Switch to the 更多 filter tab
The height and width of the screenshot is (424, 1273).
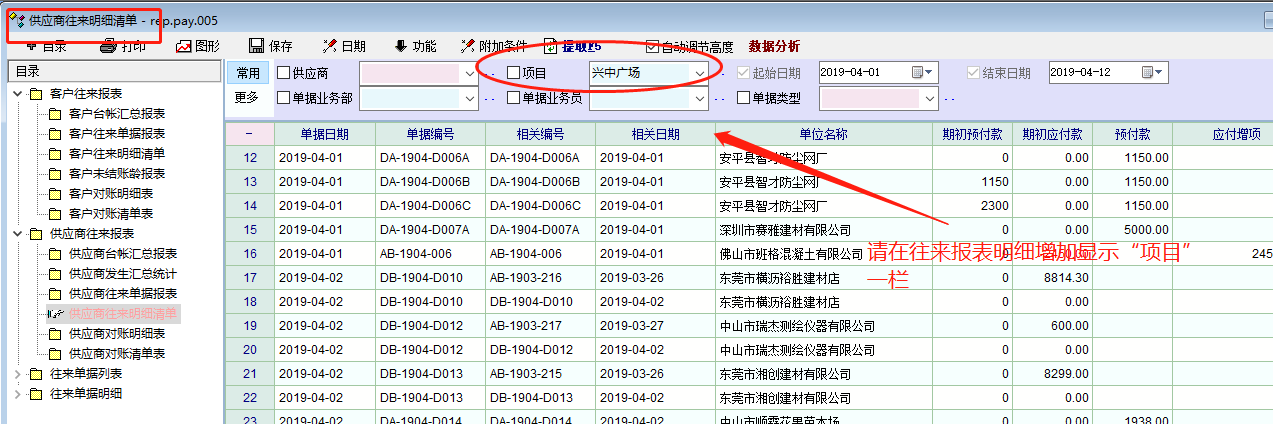[x=247, y=97]
